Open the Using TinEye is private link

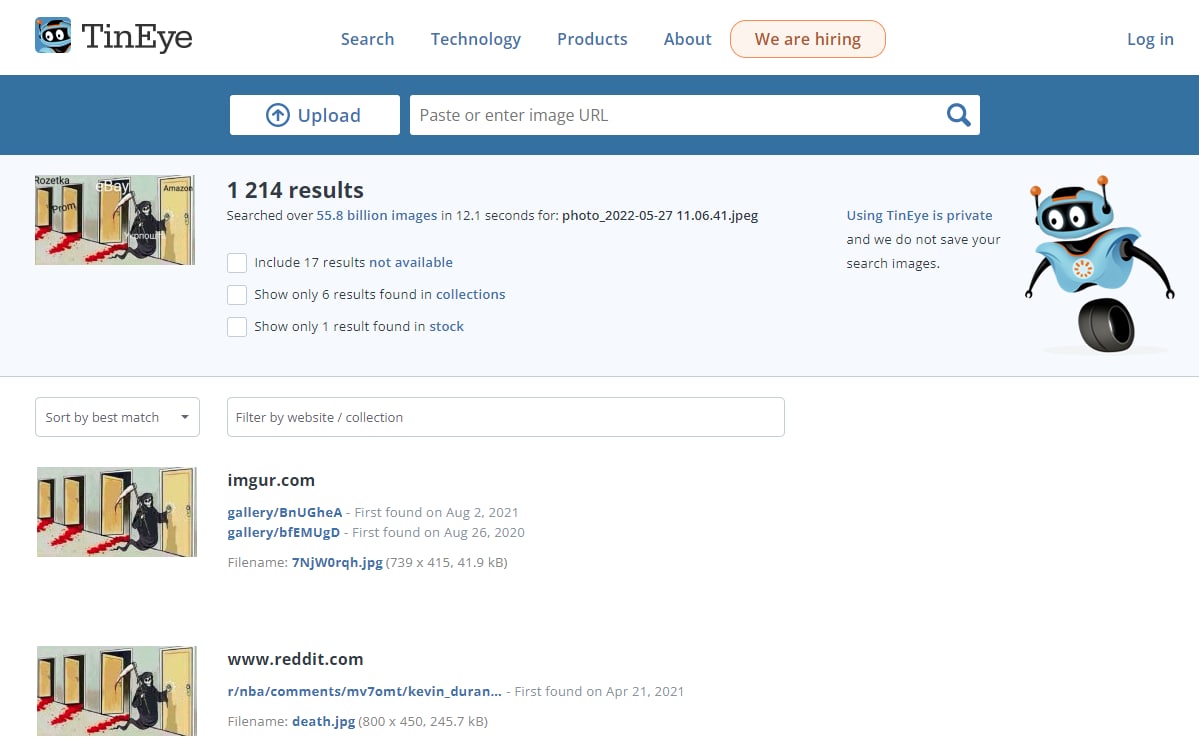click(x=919, y=216)
